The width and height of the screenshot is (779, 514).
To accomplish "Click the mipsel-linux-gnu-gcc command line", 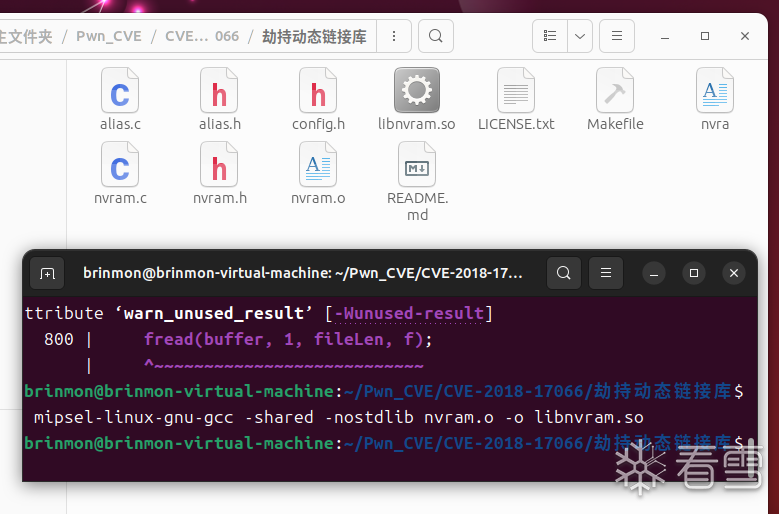I will [339, 418].
